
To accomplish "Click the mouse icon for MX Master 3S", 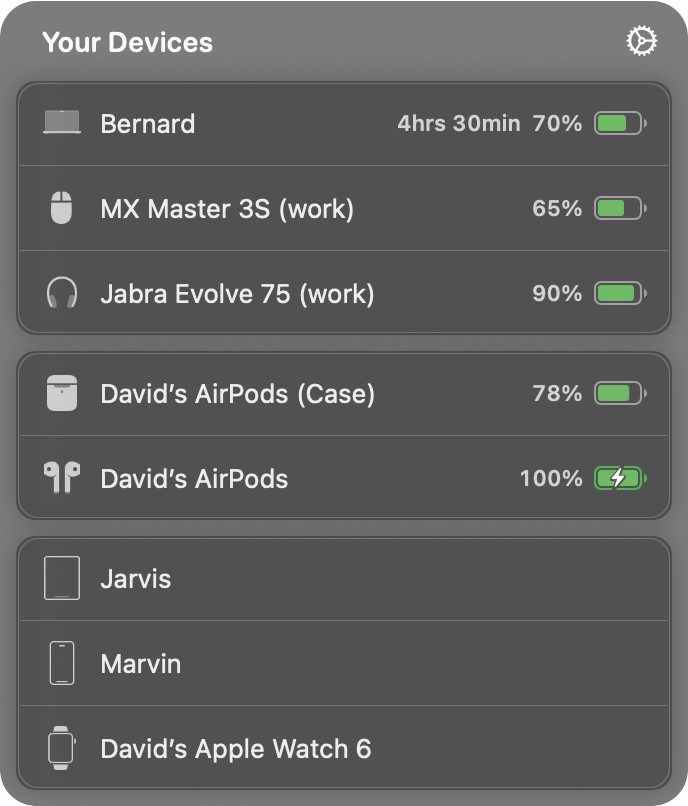I will point(62,208).
